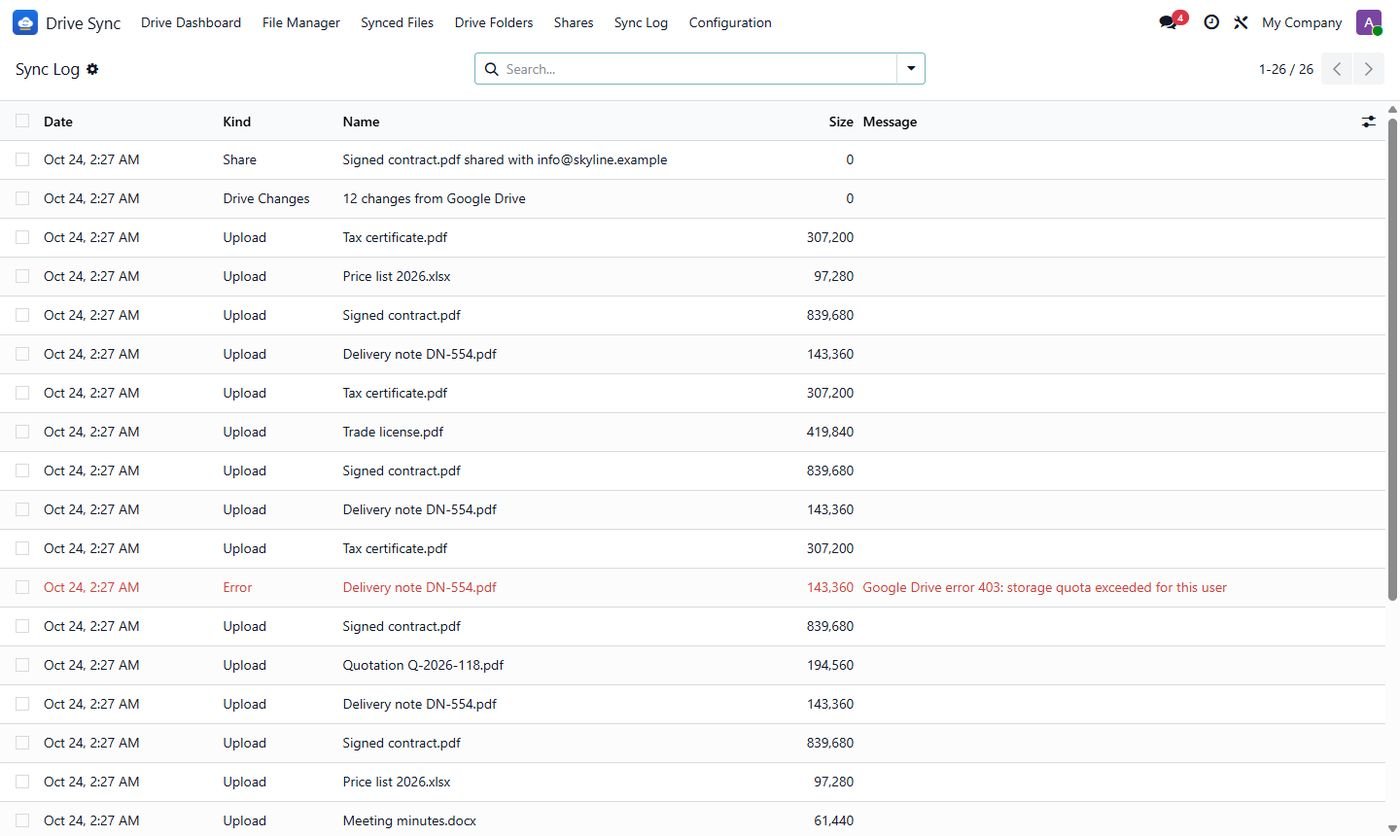The height and width of the screenshot is (836, 1400).
Task: Focus the Search input field
Action: coord(698,69)
